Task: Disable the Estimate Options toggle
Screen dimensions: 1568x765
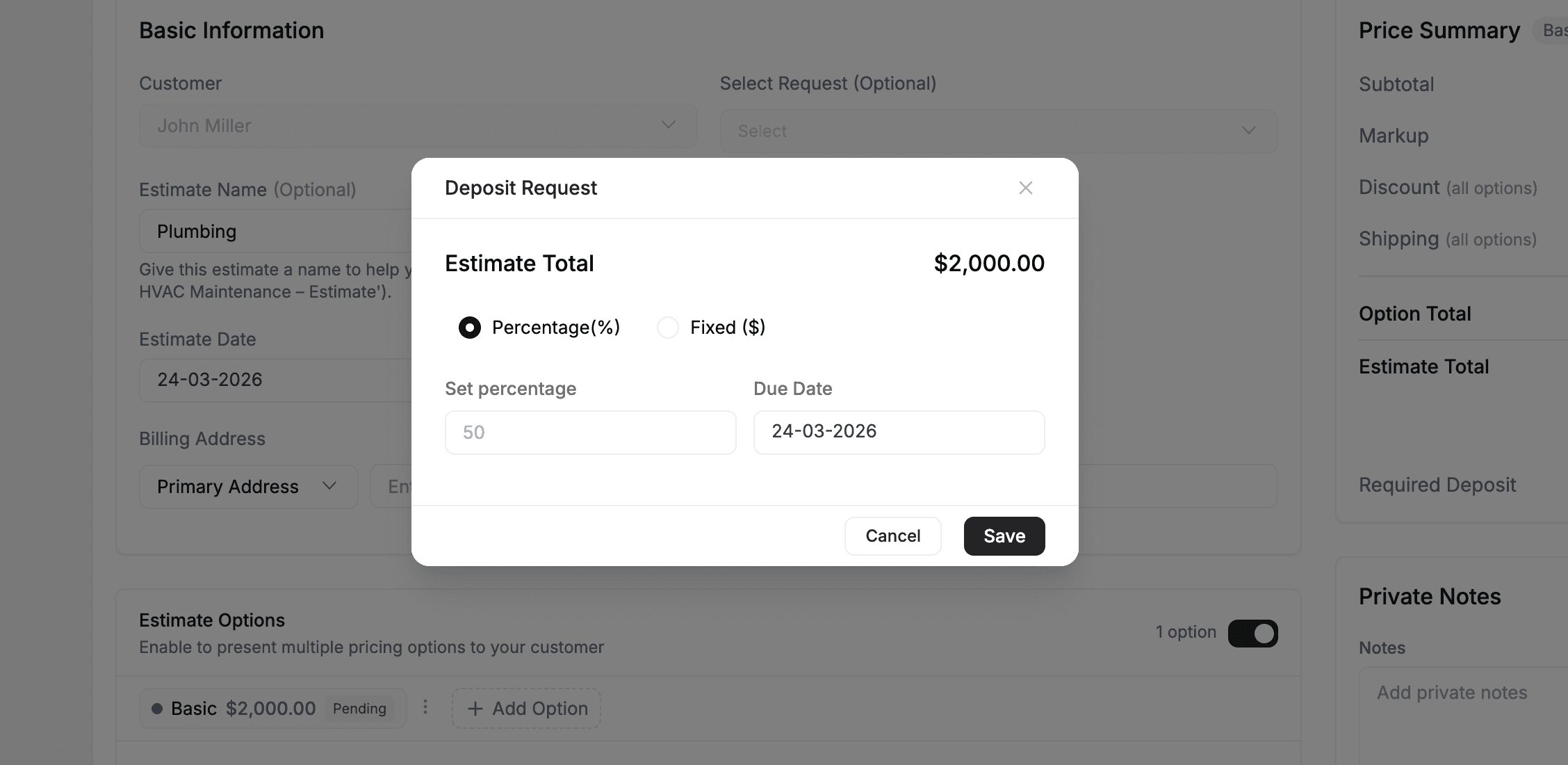Action: 1252,633
